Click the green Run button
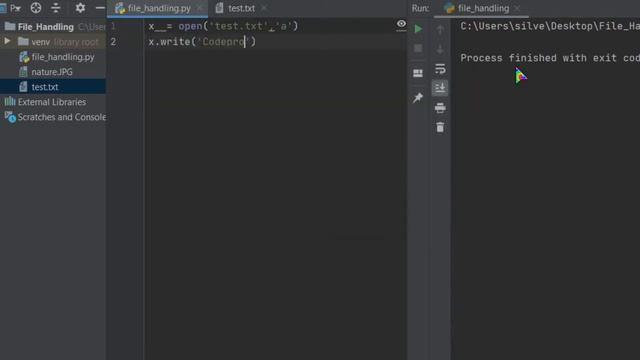The height and width of the screenshot is (360, 640). point(418,29)
